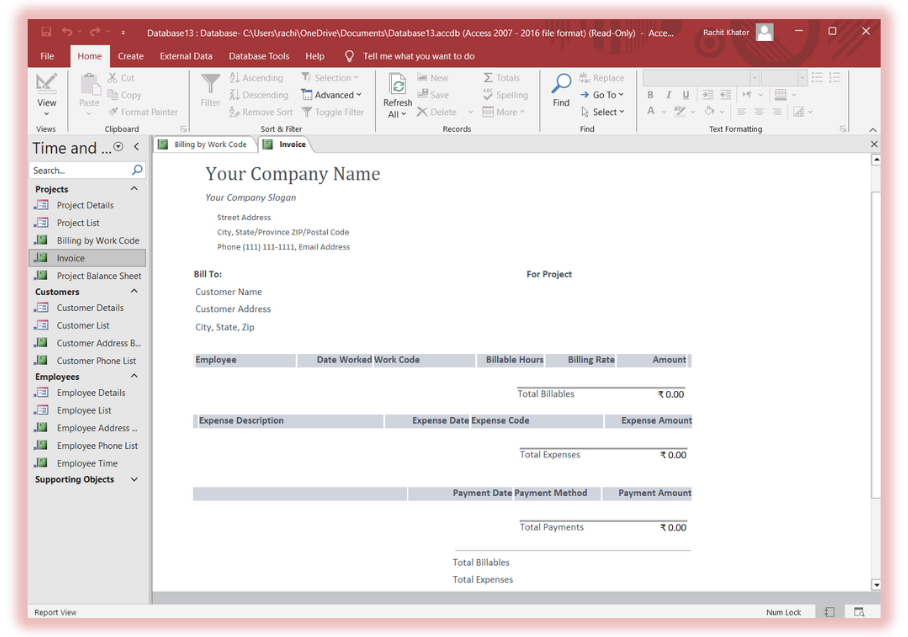The height and width of the screenshot is (637, 908).
Task: Click the vertical scrollbar down arrow
Action: [x=876, y=584]
